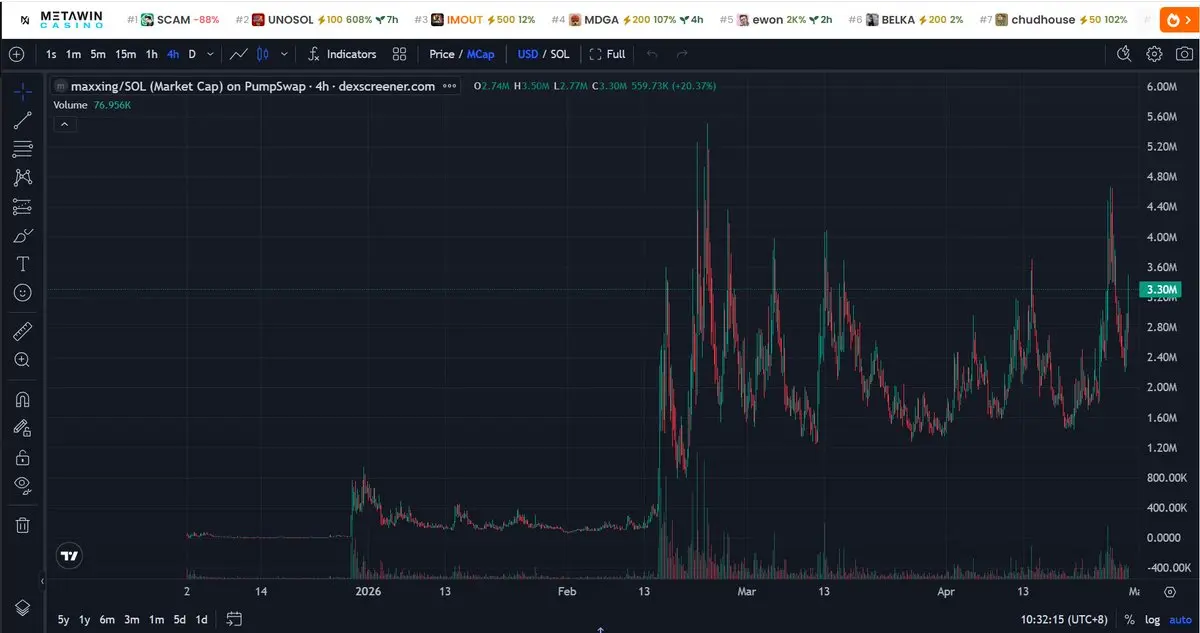
Task: Click the Volume indicator legend
Action: pos(71,105)
